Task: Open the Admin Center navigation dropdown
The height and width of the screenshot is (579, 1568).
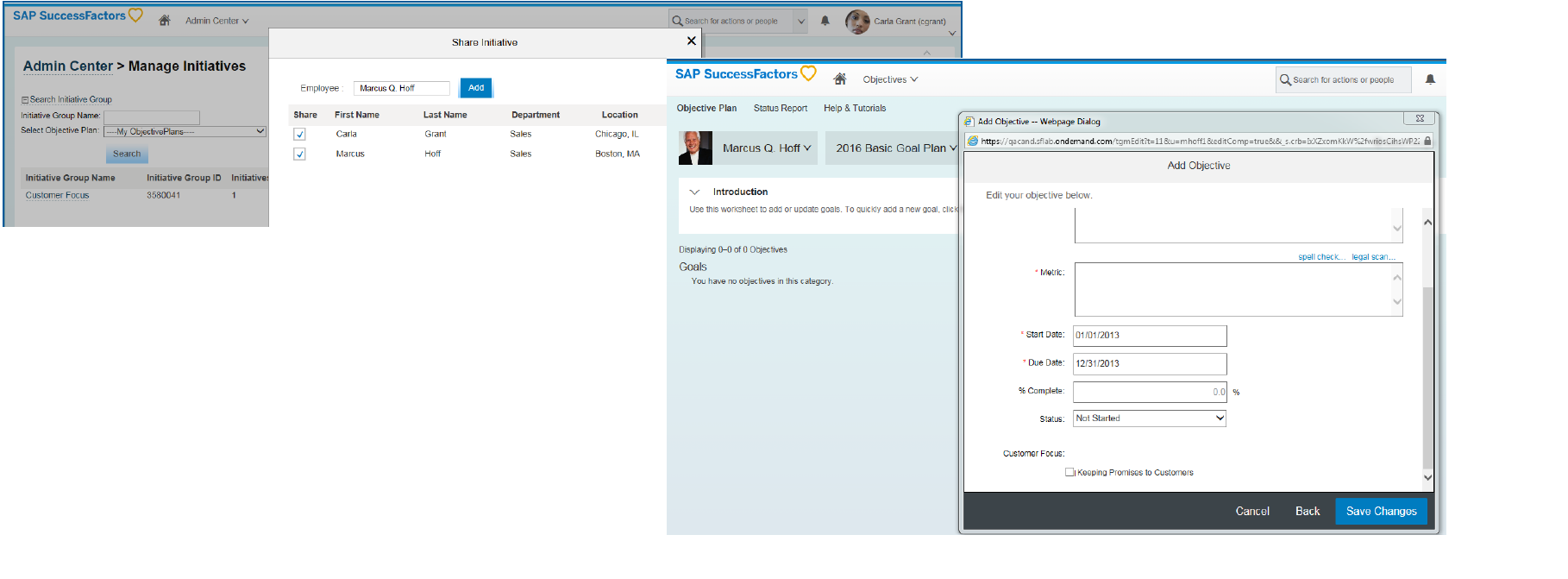Action: 216,21
